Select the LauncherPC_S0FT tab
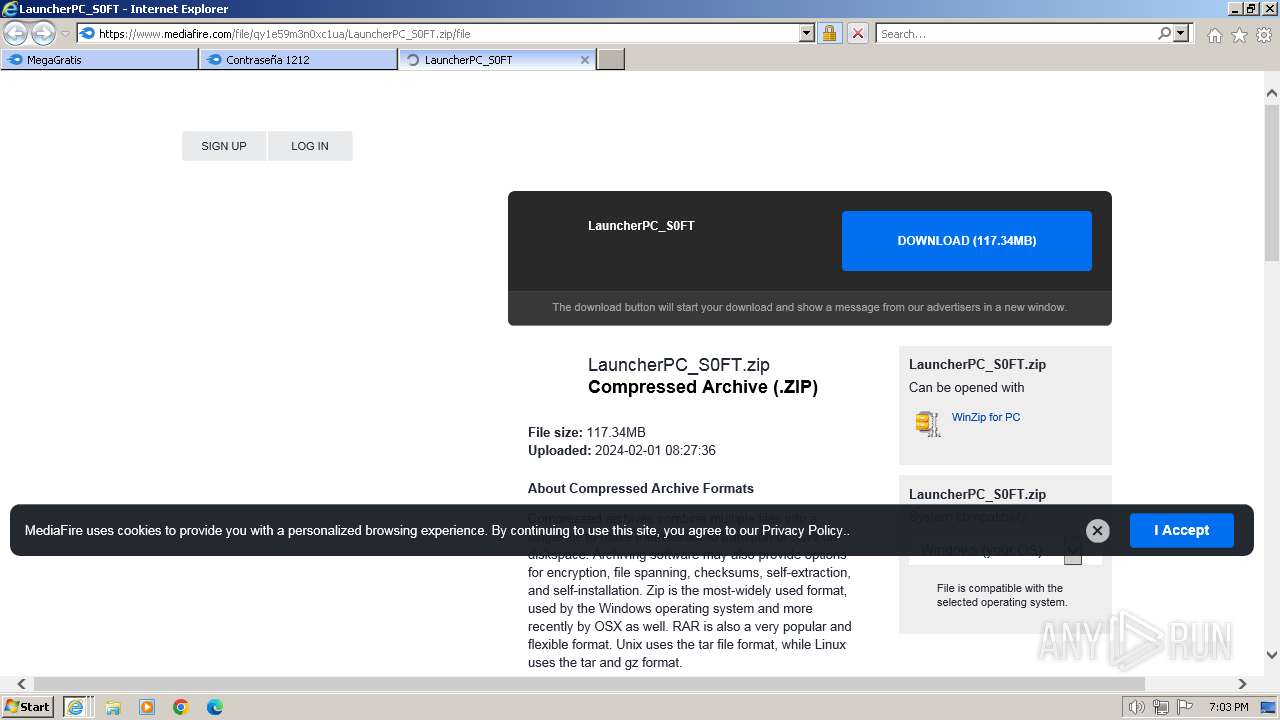 pos(497,60)
